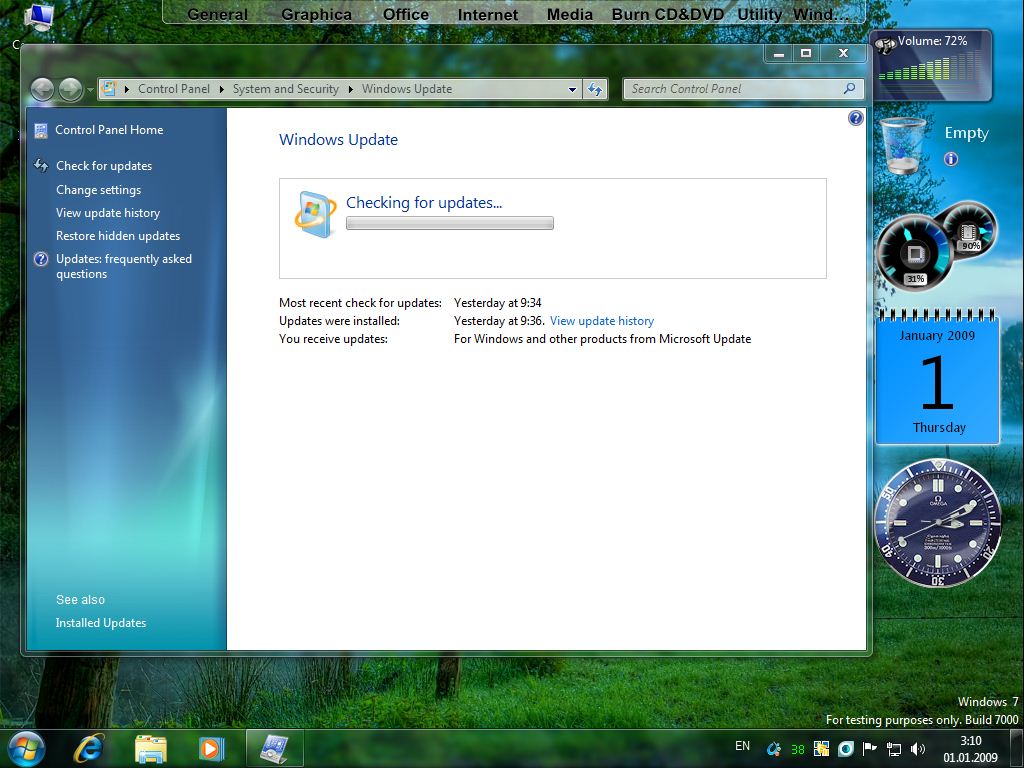Open Control Panel Home link

109,130
